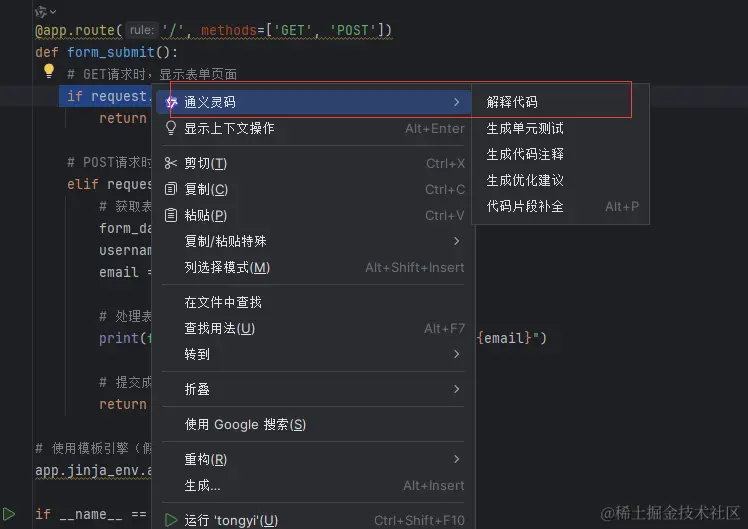This screenshot has width=748, height=529.
Task: Expand the 转到 submenu arrow
Action: (x=457, y=354)
